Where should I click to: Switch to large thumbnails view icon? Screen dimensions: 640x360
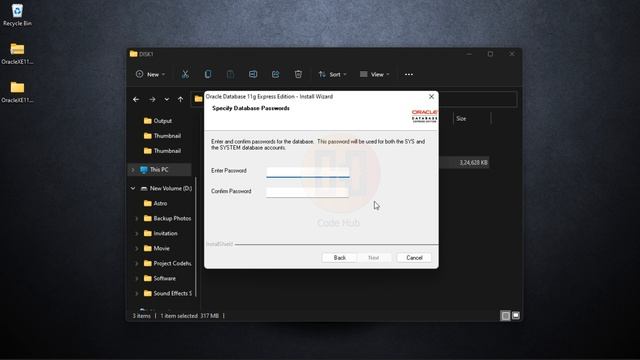click(x=516, y=316)
